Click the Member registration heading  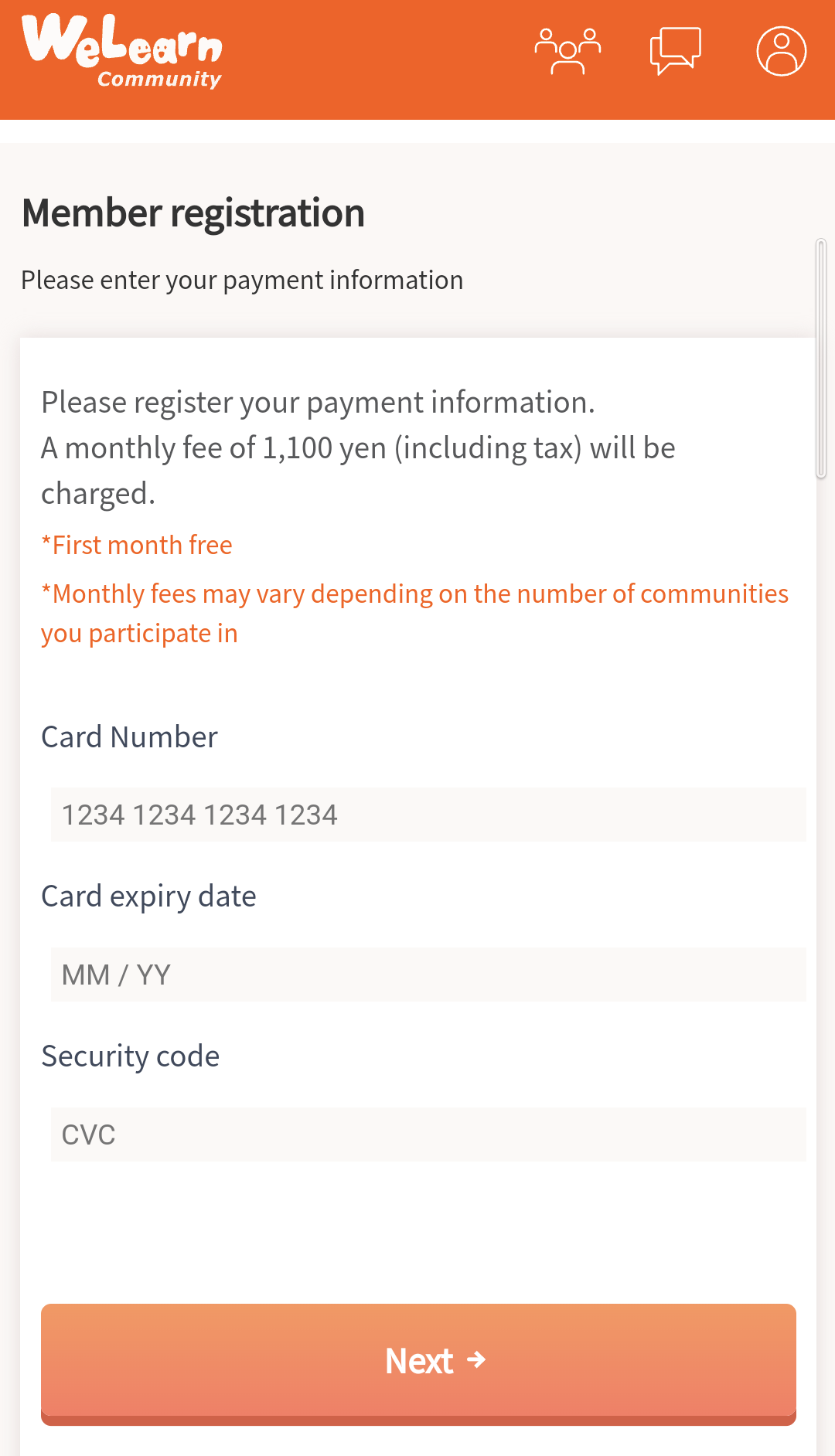tap(193, 213)
